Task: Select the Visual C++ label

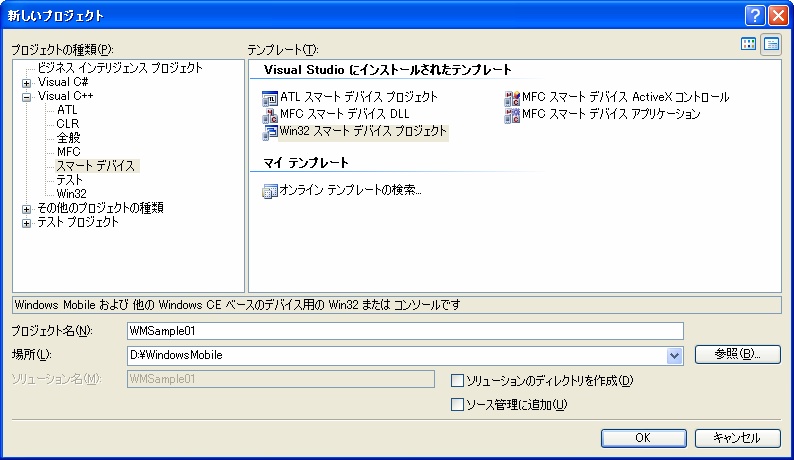Action: tap(65, 96)
